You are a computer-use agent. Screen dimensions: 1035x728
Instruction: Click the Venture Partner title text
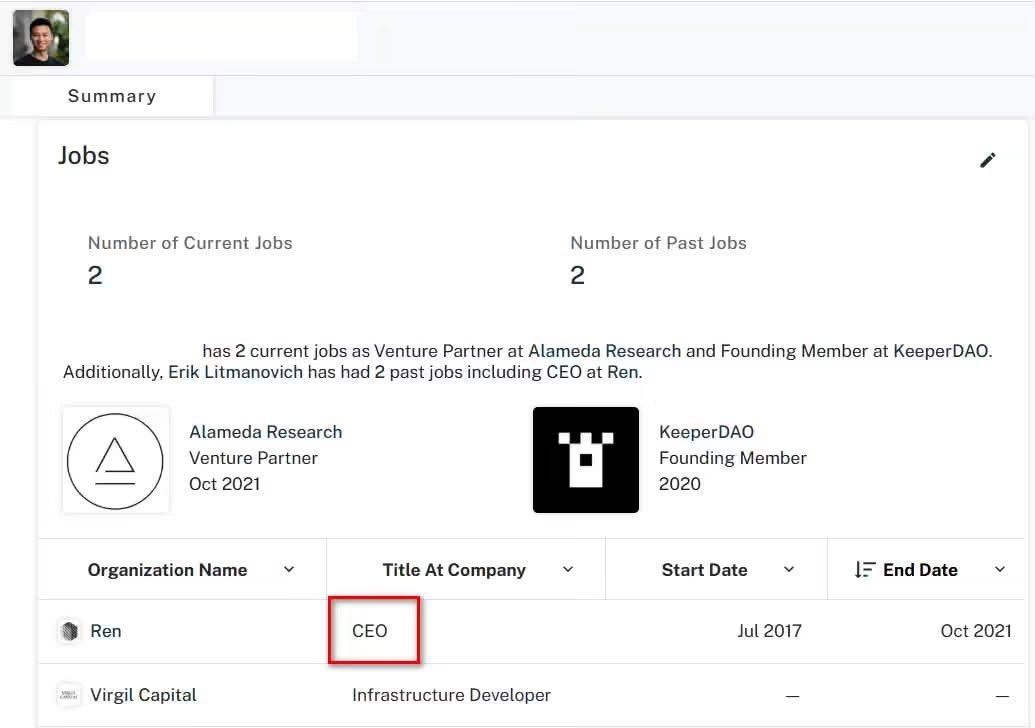tap(253, 458)
